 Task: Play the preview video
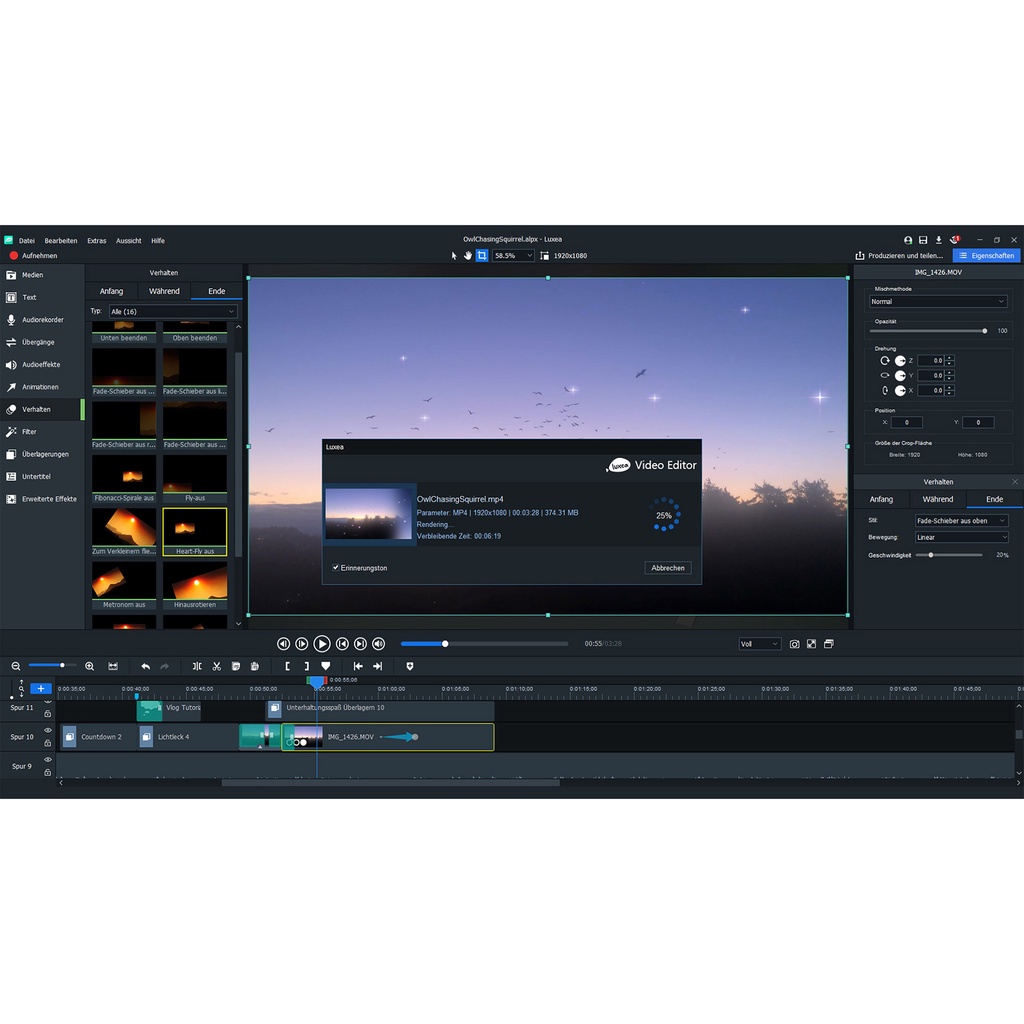pyautogui.click(x=321, y=644)
